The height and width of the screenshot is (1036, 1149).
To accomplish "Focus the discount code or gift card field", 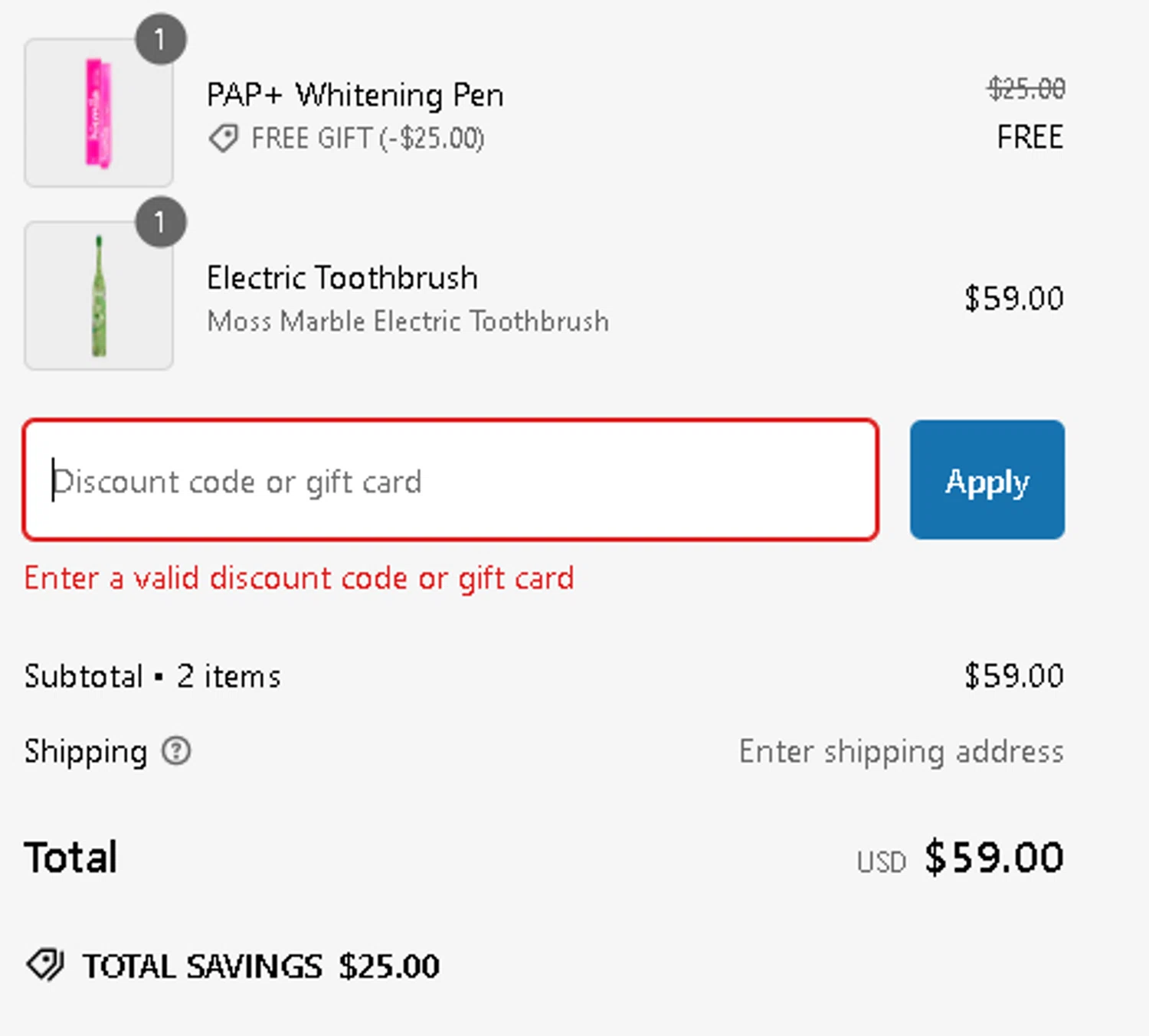I will pos(450,480).
